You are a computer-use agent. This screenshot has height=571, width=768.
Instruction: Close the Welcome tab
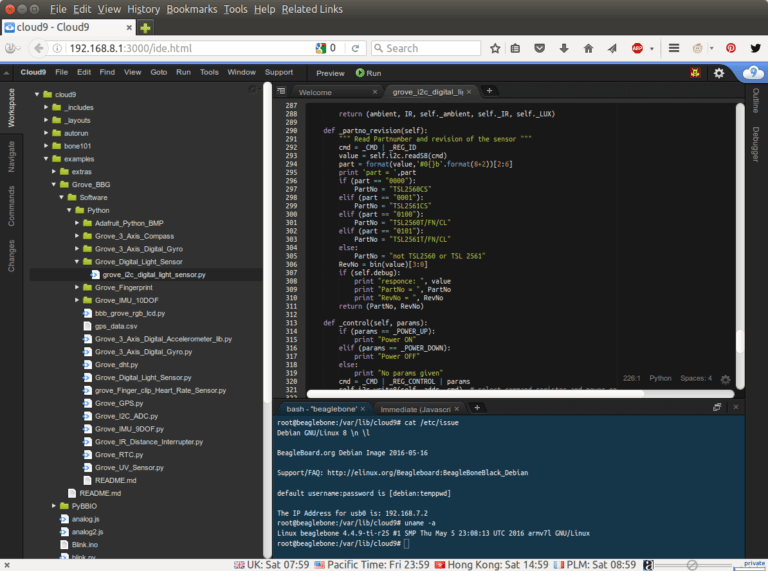coord(375,92)
